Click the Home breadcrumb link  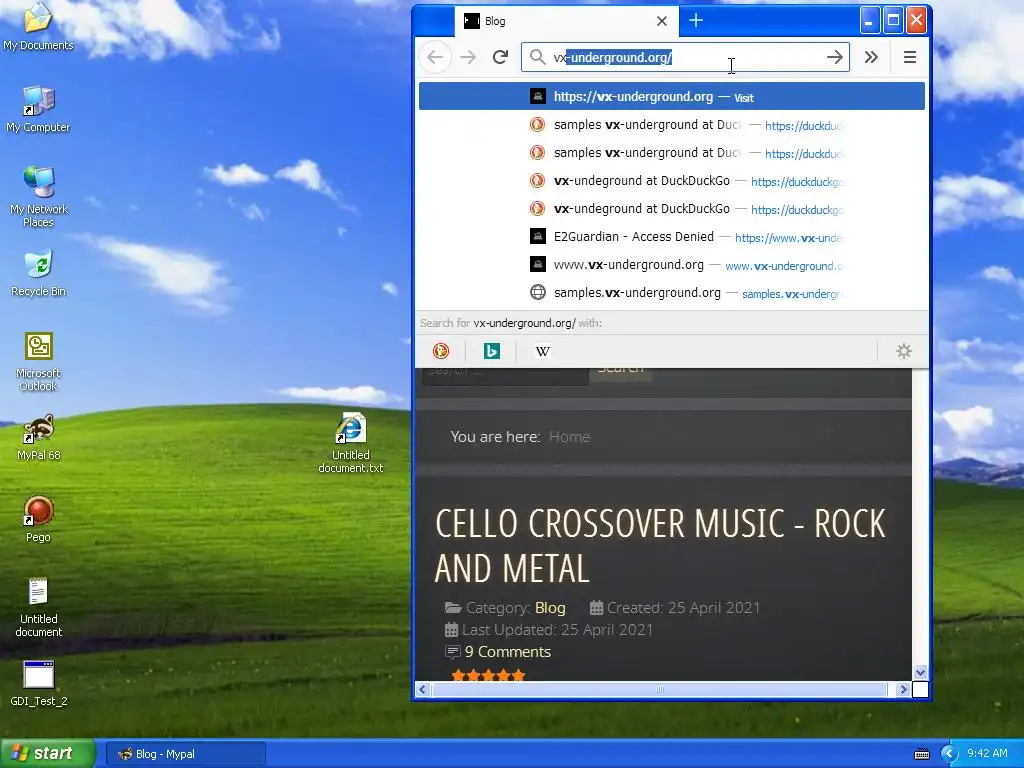click(569, 437)
